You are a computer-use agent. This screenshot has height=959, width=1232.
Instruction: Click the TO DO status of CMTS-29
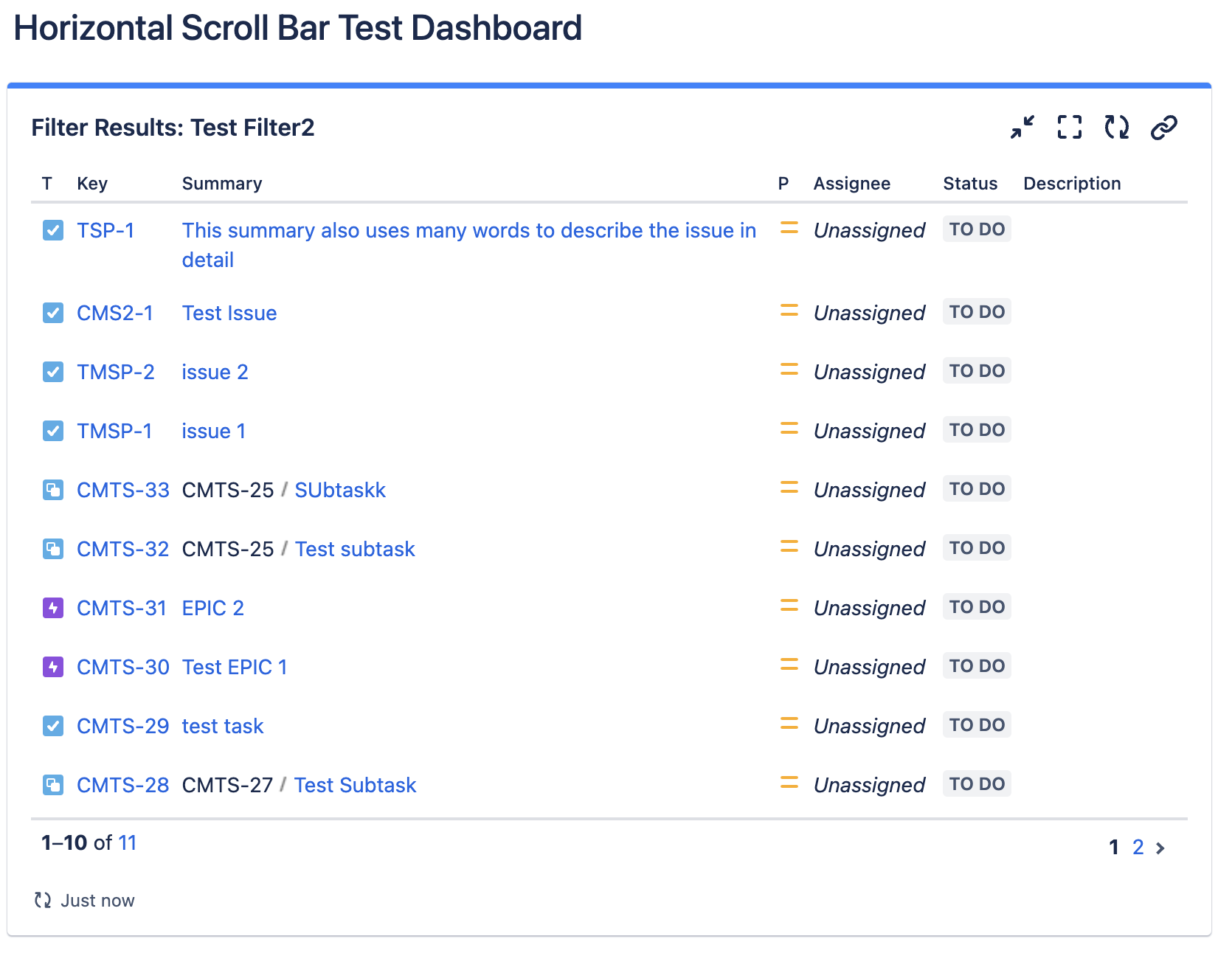click(x=977, y=725)
